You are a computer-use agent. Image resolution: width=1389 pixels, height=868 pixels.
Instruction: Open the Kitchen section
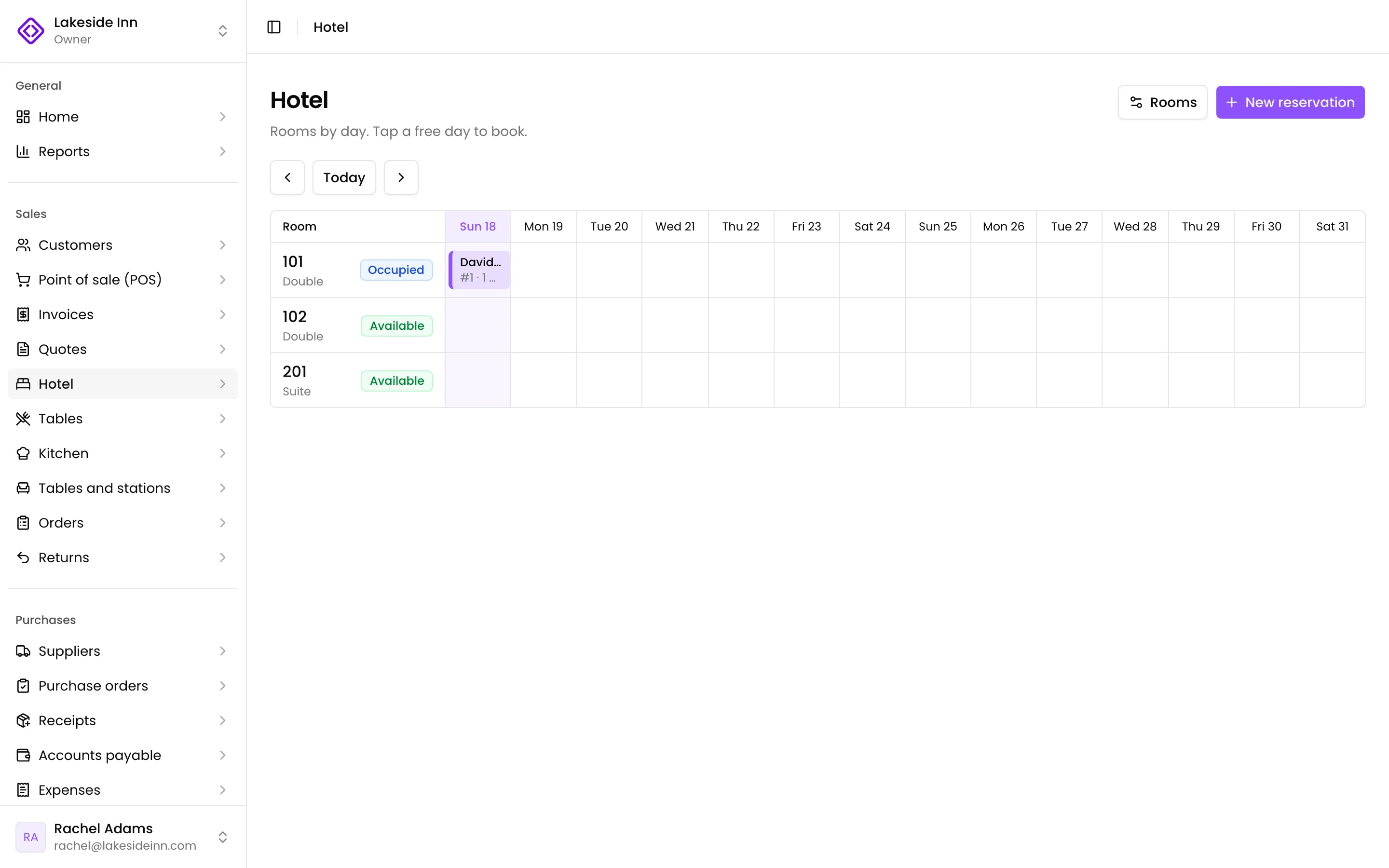pyautogui.click(x=123, y=453)
